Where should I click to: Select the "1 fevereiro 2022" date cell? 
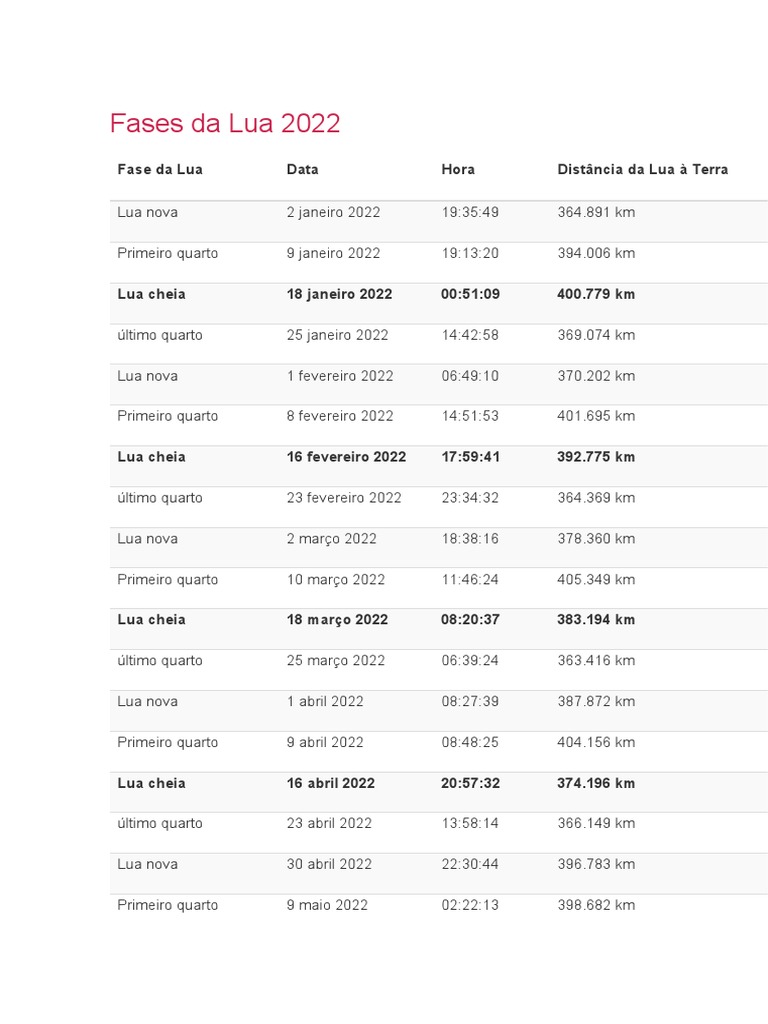340,376
